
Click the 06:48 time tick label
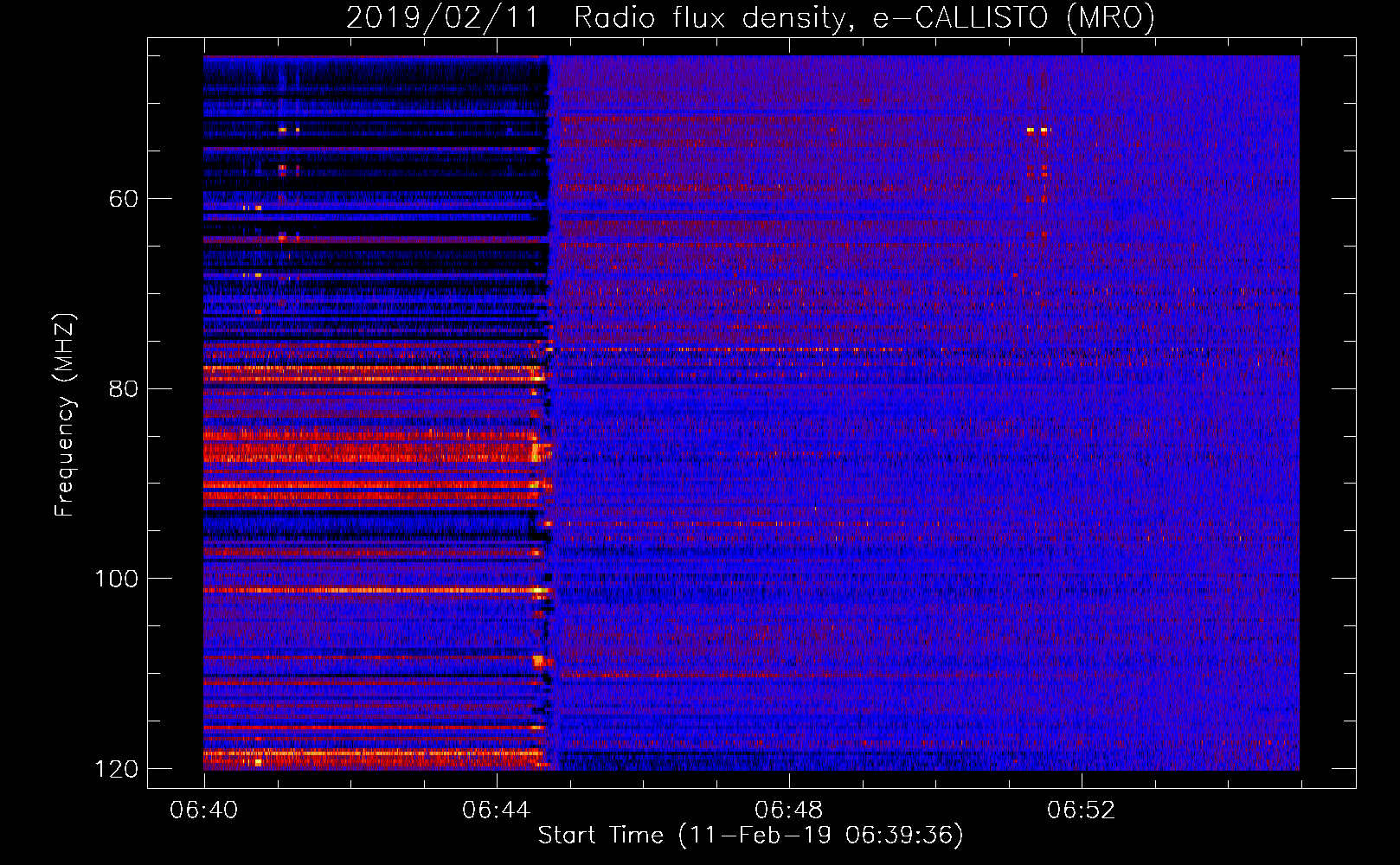pyautogui.click(x=788, y=811)
